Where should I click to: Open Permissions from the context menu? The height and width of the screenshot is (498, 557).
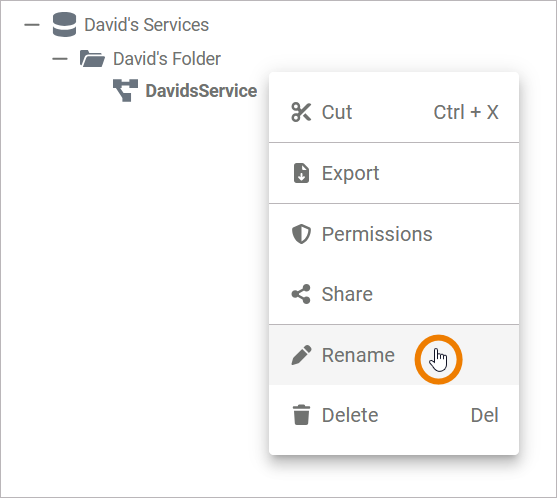394,234
